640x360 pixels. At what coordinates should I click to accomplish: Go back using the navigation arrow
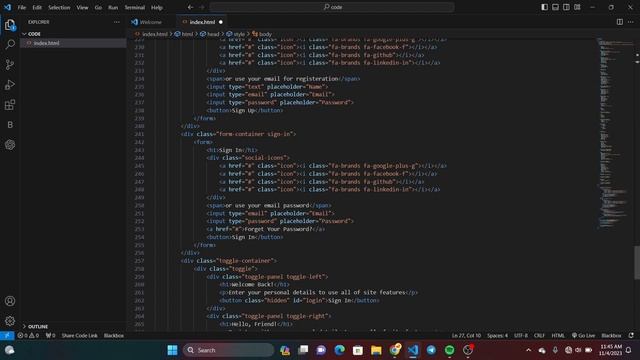click(190, 7)
